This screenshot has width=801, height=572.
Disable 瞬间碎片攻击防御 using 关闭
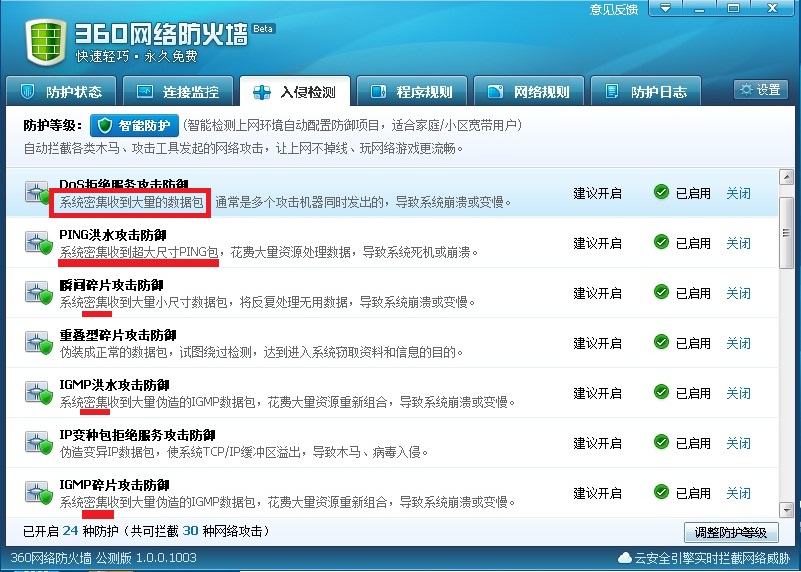(739, 294)
